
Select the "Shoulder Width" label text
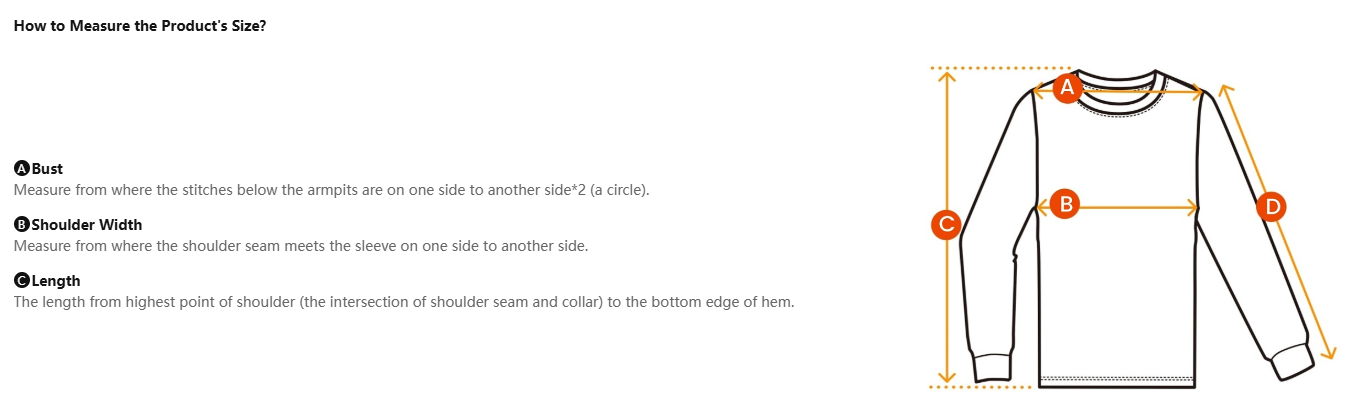tap(86, 225)
